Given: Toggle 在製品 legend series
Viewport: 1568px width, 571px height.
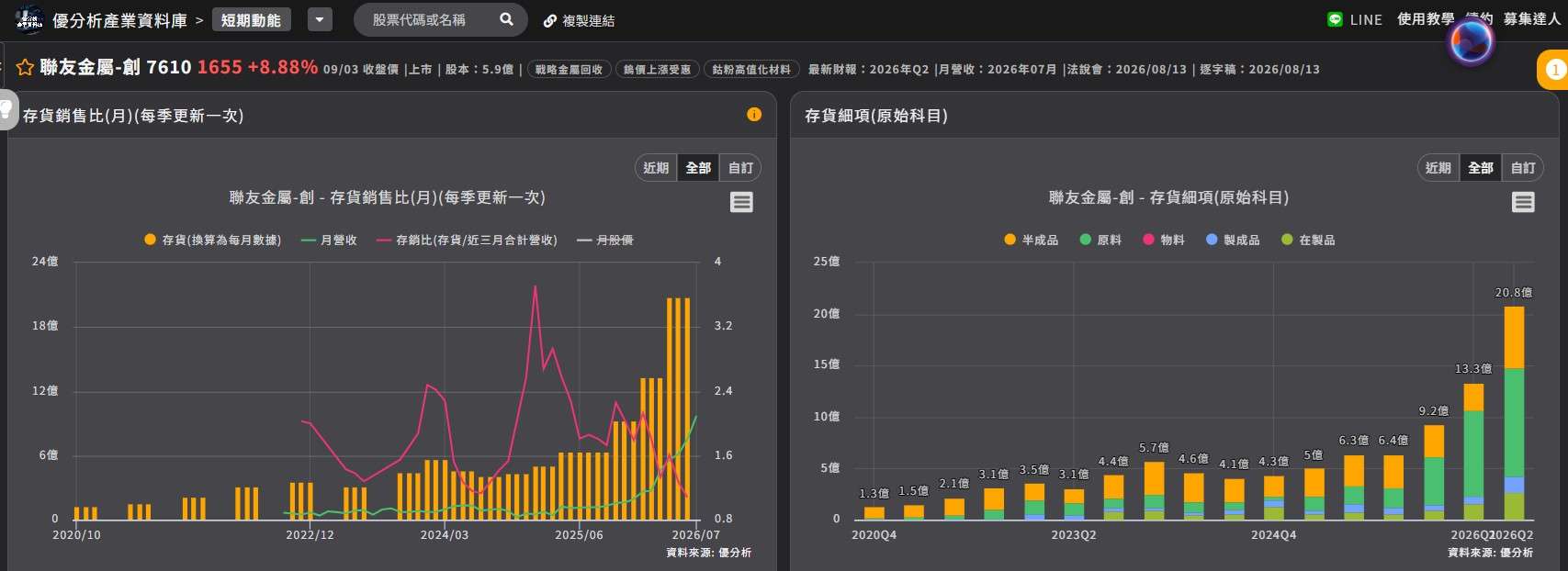Looking at the screenshot, I should (1308, 240).
